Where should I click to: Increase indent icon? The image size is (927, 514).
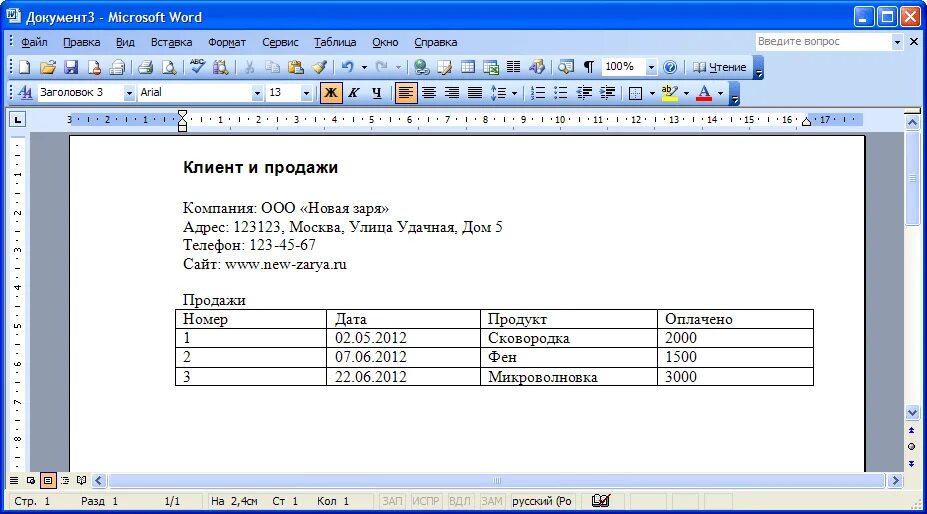[x=607, y=93]
